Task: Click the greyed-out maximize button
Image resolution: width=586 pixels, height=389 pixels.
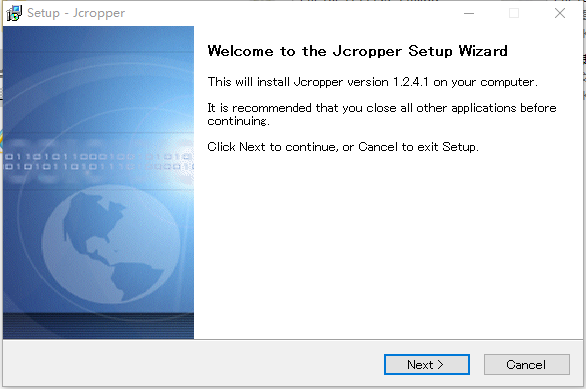Action: [x=514, y=13]
